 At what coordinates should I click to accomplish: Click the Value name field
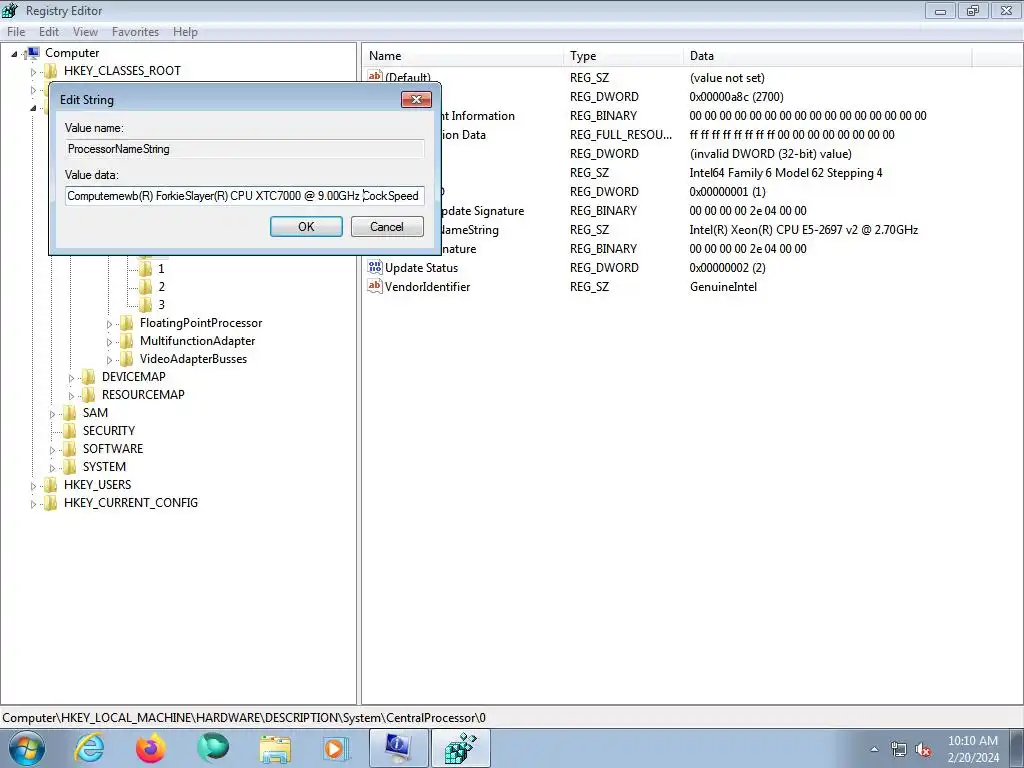coord(245,149)
